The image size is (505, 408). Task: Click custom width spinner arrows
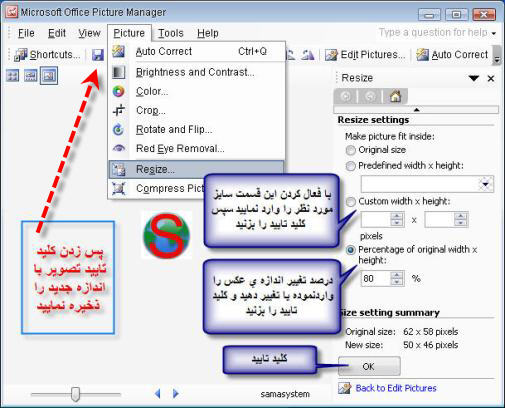click(x=397, y=220)
